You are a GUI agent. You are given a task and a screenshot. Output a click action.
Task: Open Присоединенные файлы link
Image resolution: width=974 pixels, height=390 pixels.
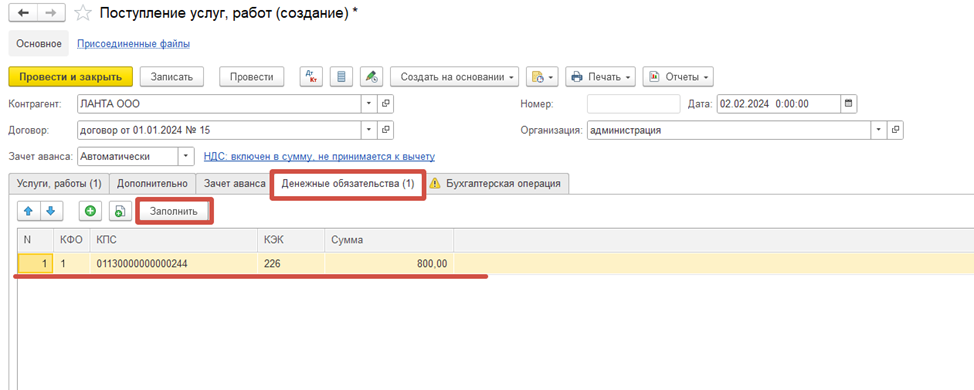133,43
